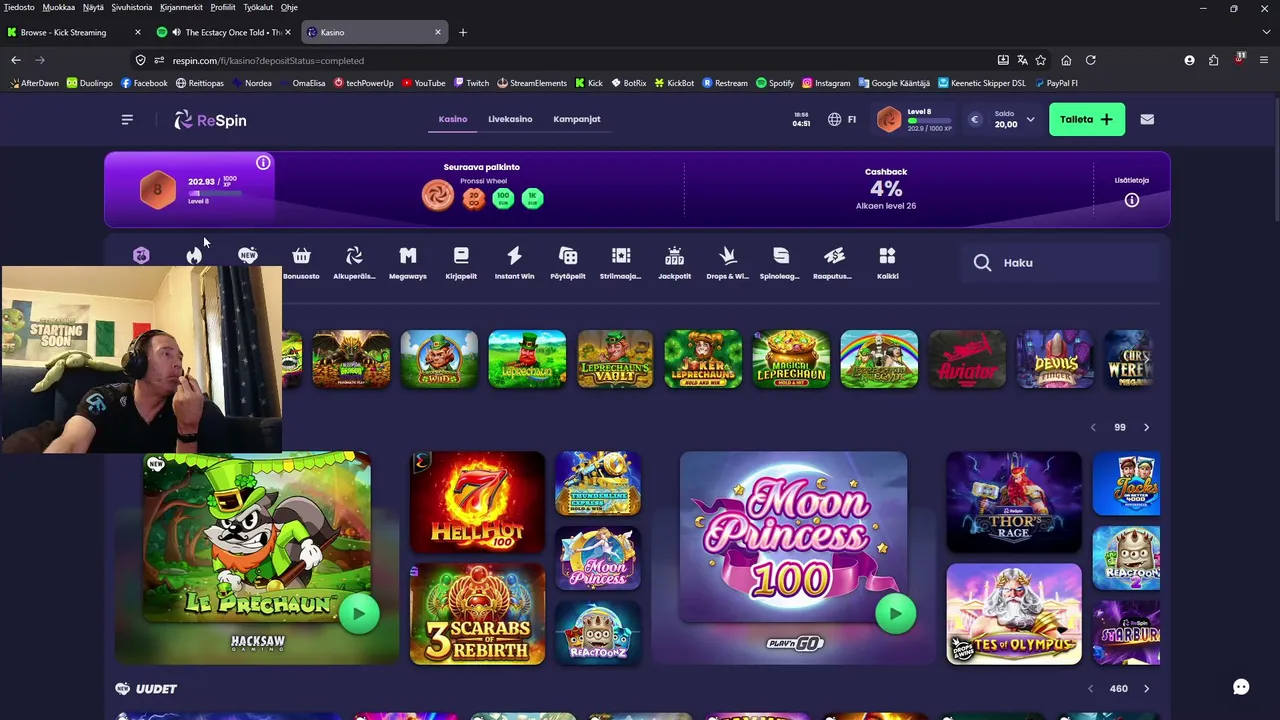Open the live chat bubble icon
The image size is (1280, 720).
tap(1241, 687)
